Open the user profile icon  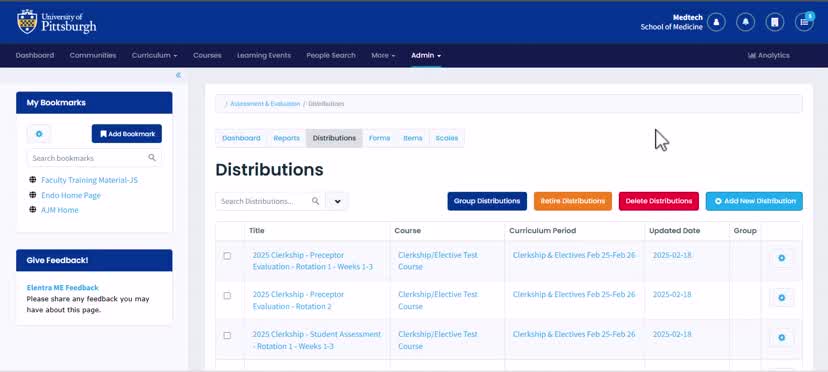point(717,22)
